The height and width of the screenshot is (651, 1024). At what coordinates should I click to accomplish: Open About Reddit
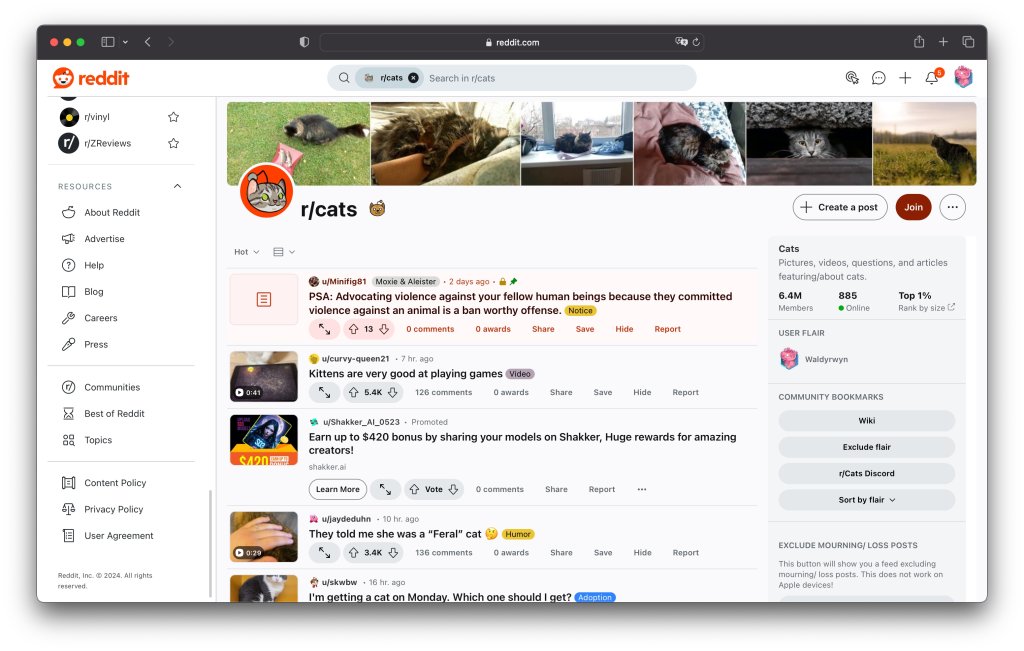[112, 212]
